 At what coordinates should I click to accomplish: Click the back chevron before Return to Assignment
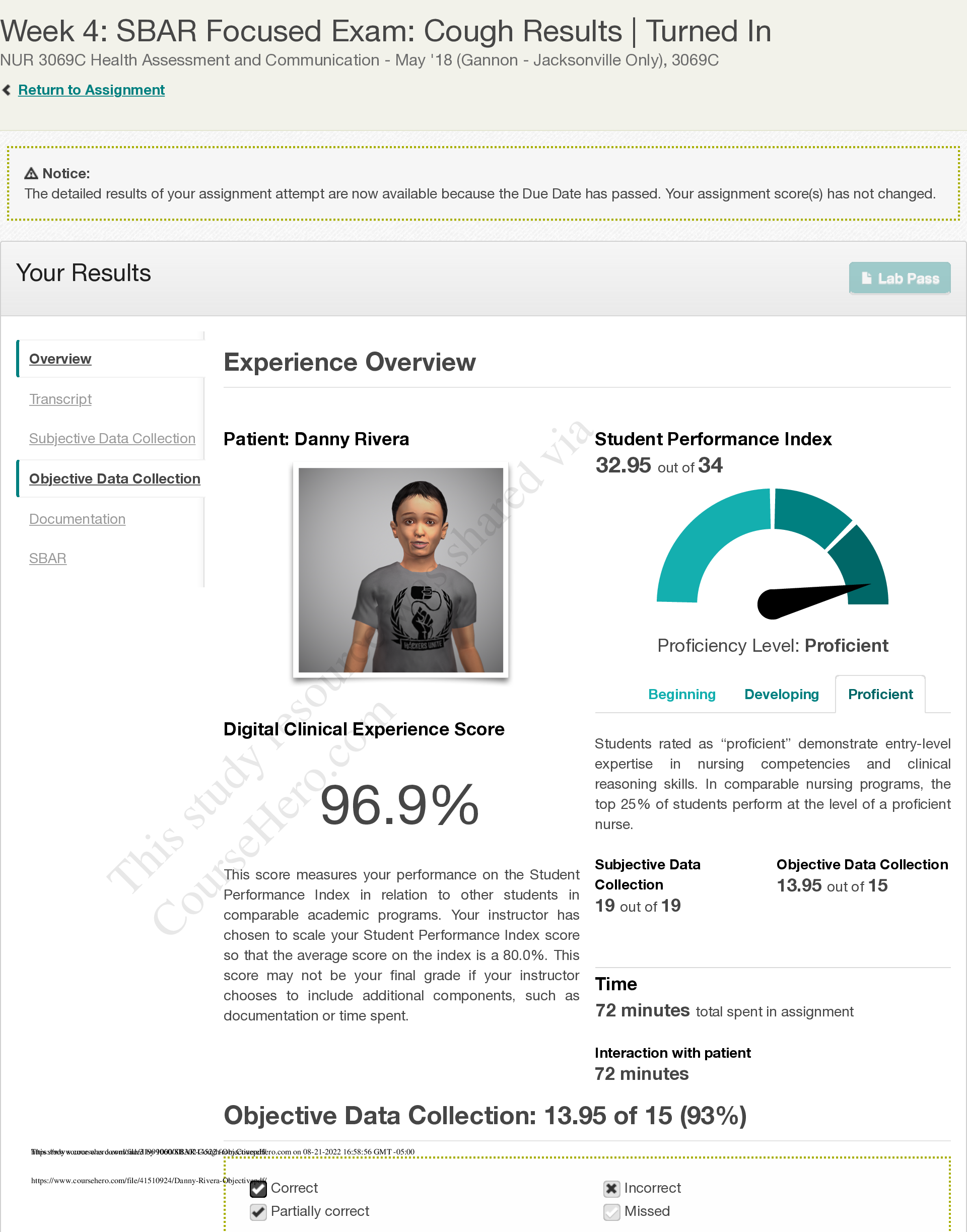point(7,90)
